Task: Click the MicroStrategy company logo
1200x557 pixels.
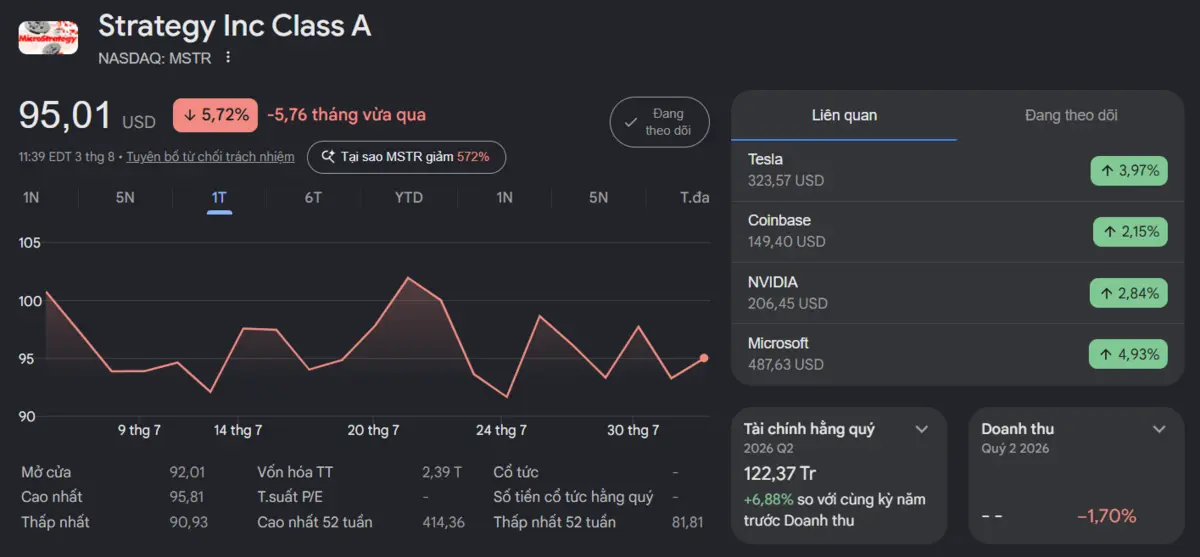Action: [48, 37]
